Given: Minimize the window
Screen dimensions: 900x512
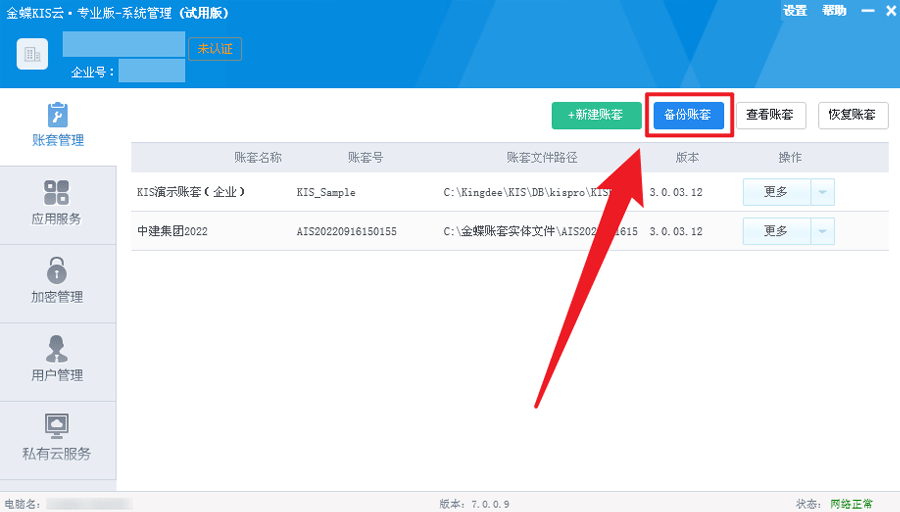Looking at the screenshot, I should 868,11.
